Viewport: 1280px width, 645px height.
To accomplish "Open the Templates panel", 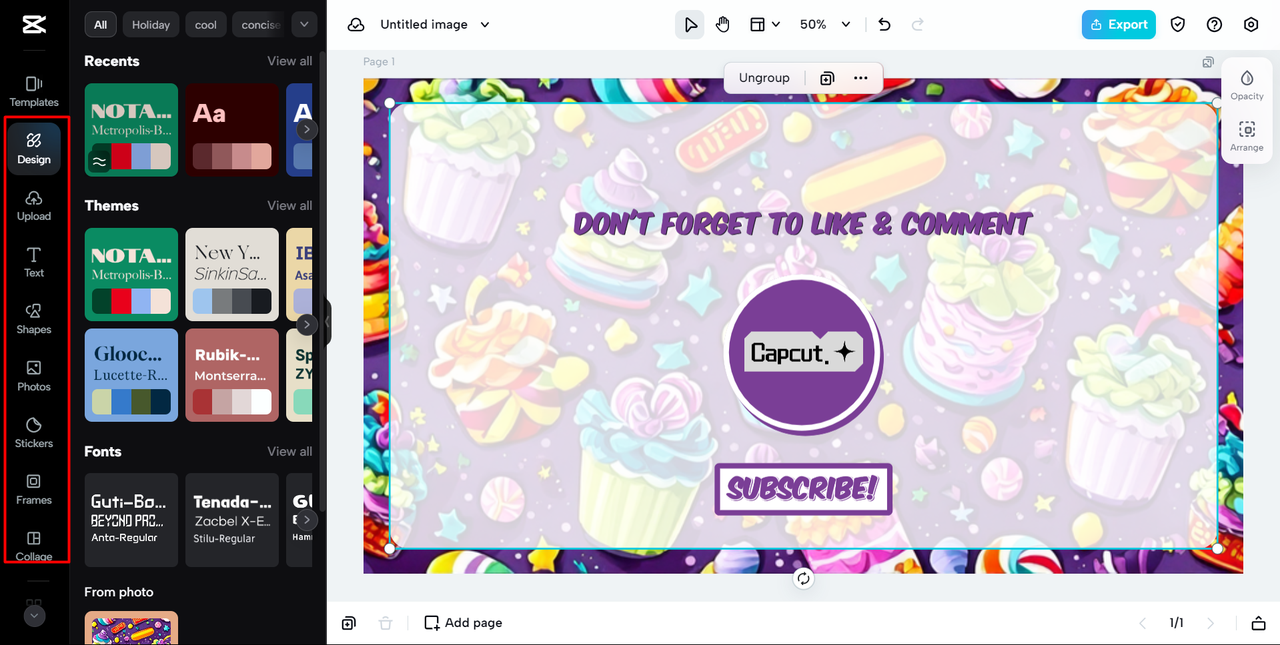I will (34, 91).
